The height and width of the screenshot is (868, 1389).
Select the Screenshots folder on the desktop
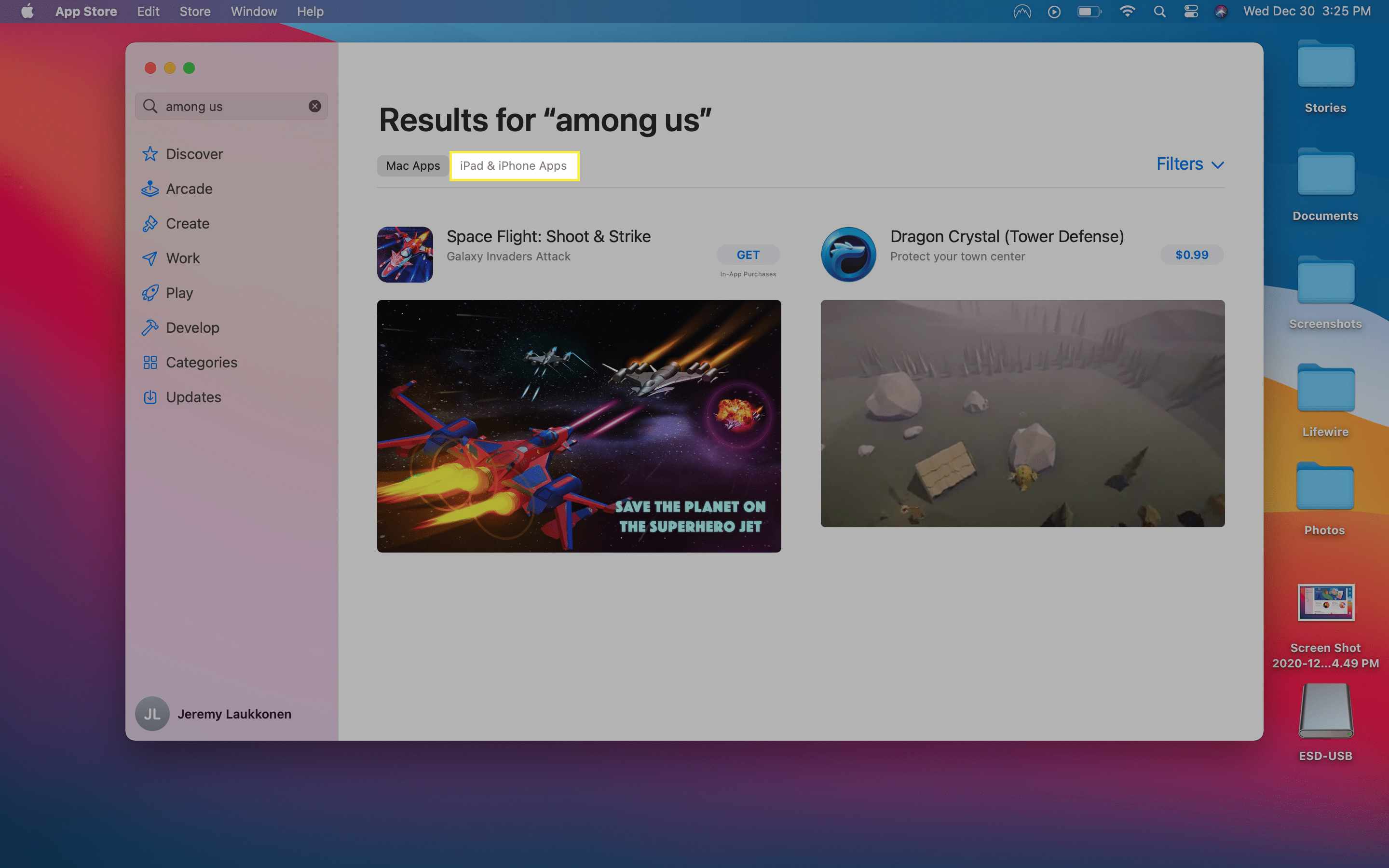pos(1325,293)
